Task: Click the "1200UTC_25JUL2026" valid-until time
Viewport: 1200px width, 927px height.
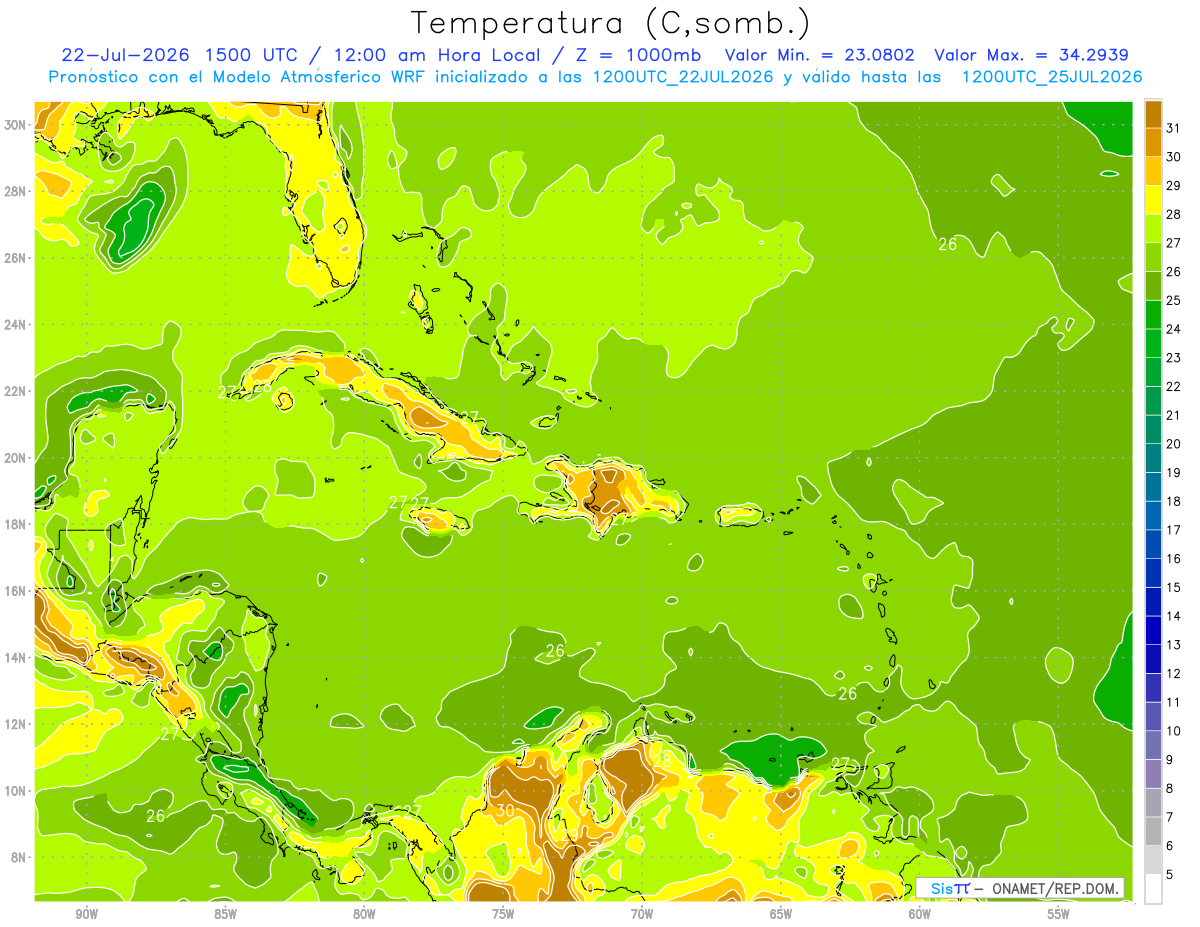Action: tap(1052, 77)
